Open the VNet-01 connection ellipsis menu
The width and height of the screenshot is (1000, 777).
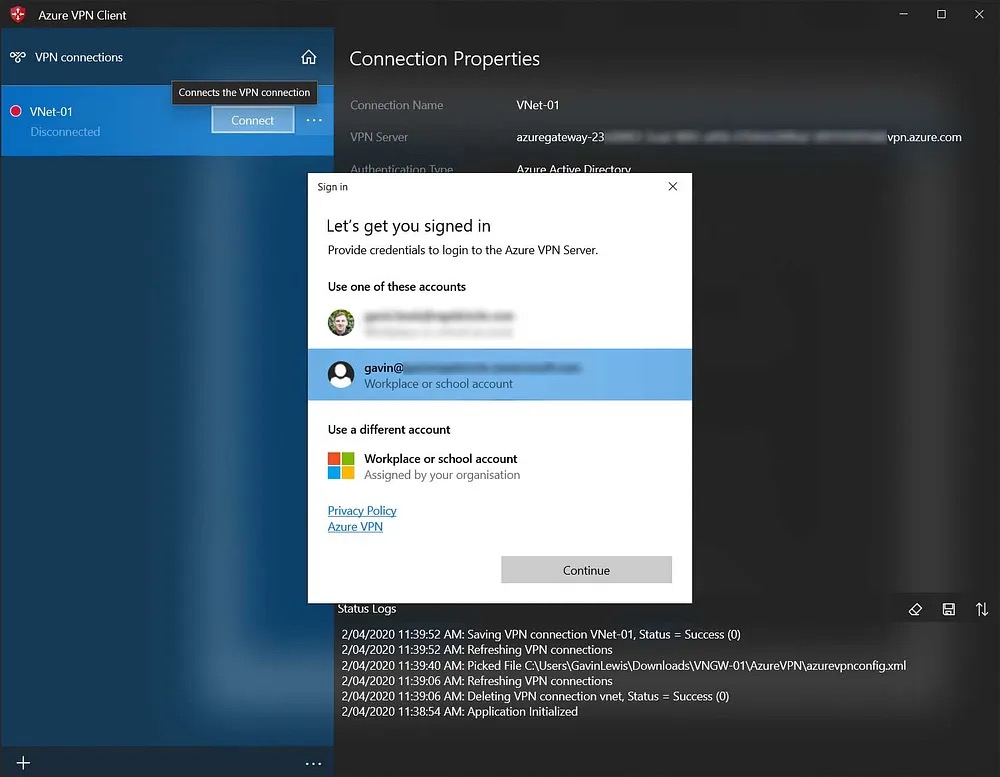point(314,120)
